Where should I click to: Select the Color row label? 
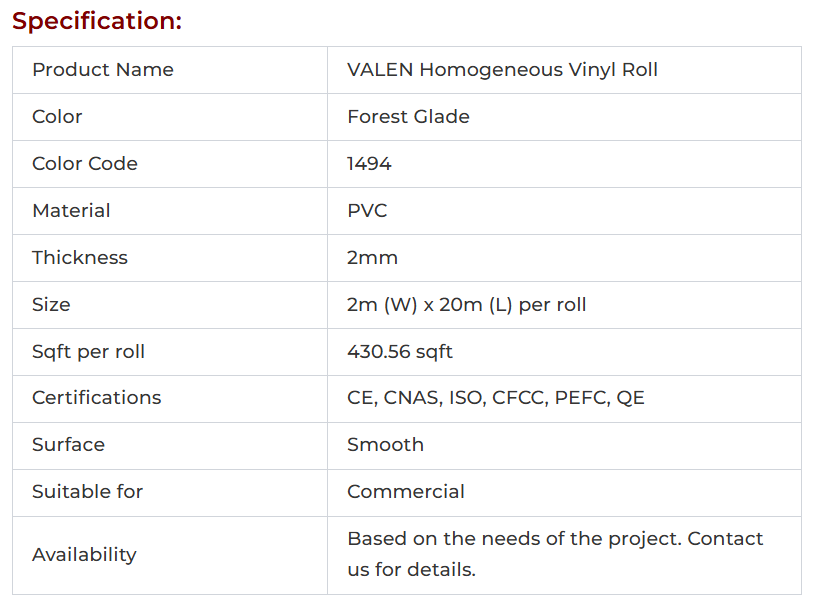pyautogui.click(x=57, y=117)
